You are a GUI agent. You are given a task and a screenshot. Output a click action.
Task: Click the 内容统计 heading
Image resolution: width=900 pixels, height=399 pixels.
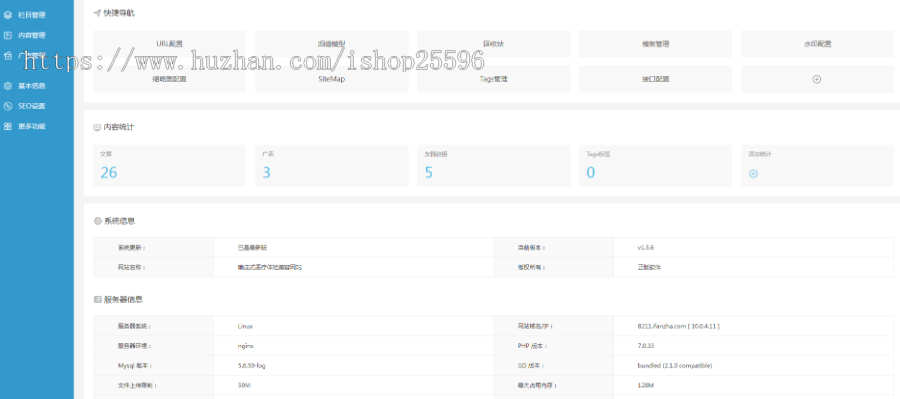pos(119,127)
